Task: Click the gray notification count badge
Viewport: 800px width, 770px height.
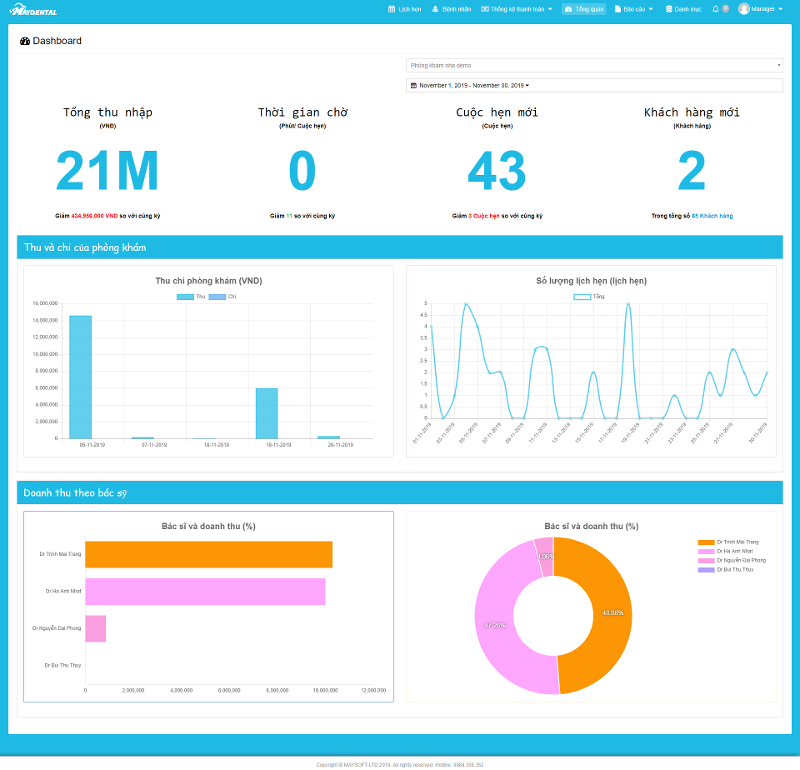Action: (x=726, y=9)
